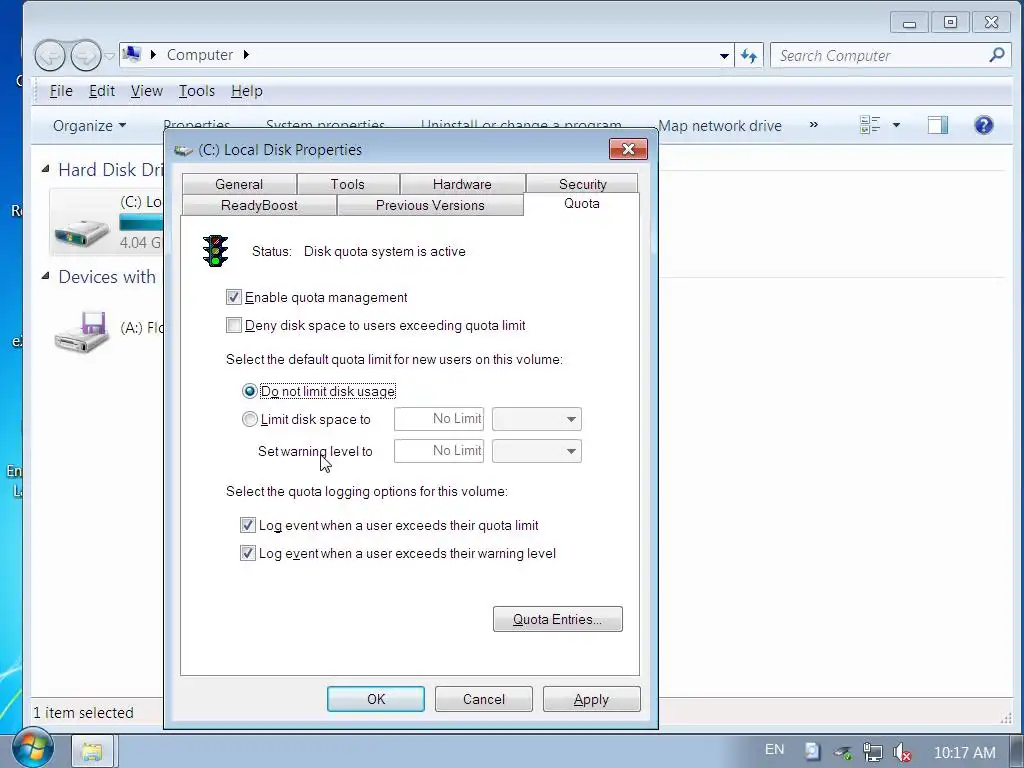This screenshot has height=768, width=1024.
Task: Toggle Log event when user exceeds quota limit
Action: [x=248, y=525]
